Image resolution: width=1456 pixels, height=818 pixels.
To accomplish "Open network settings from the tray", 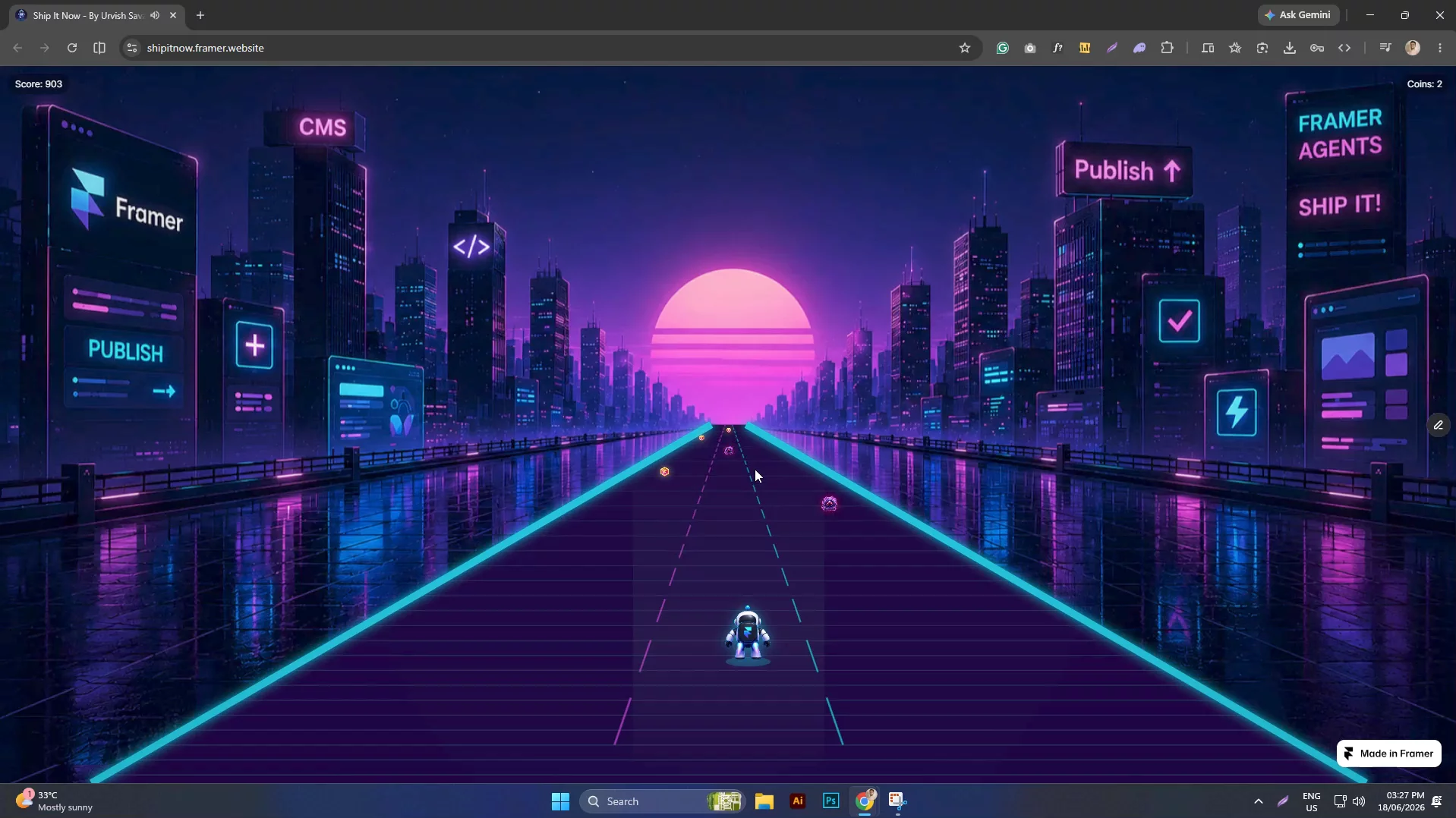I will (x=1340, y=801).
